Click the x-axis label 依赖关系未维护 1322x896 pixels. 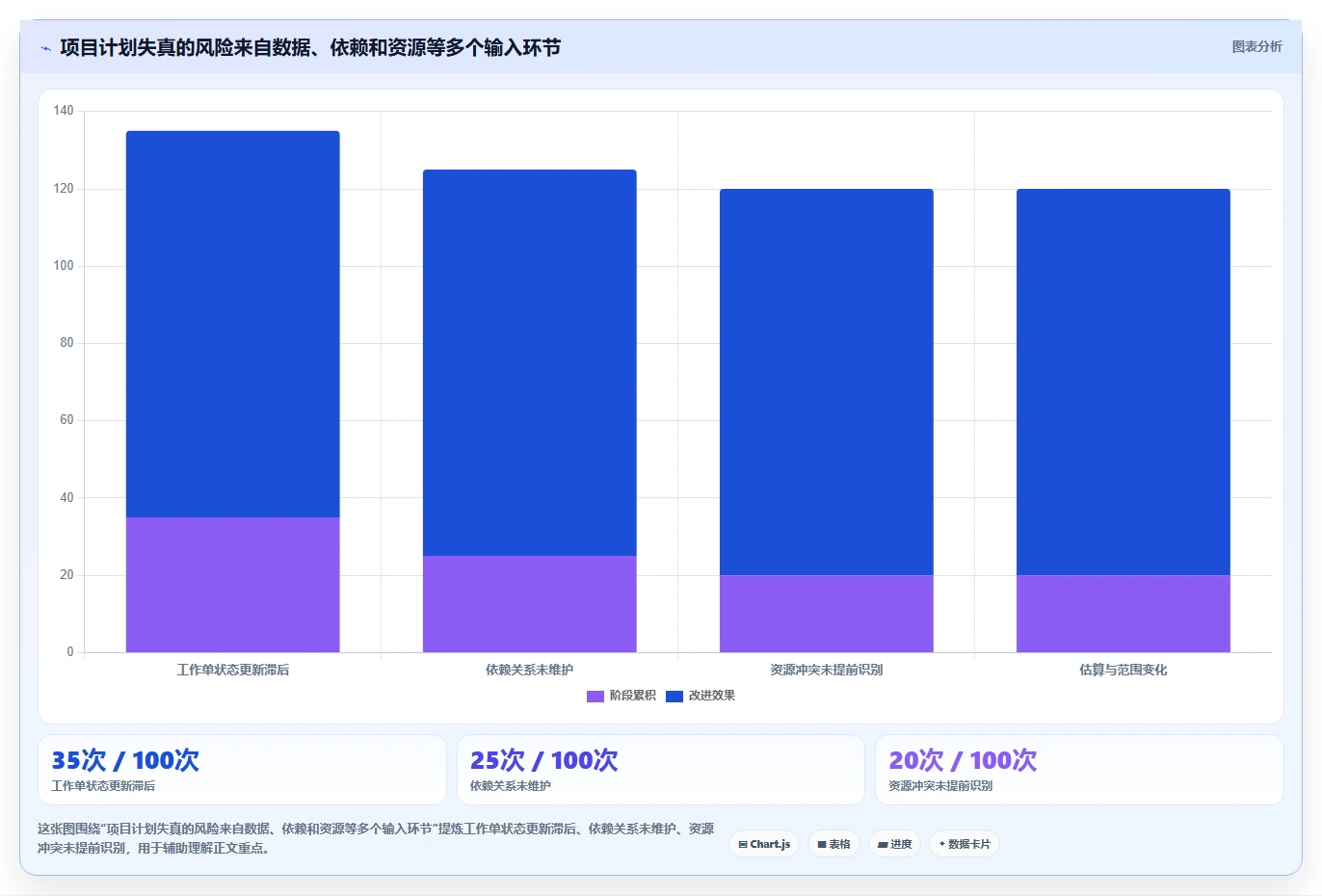pyautogui.click(x=530, y=670)
